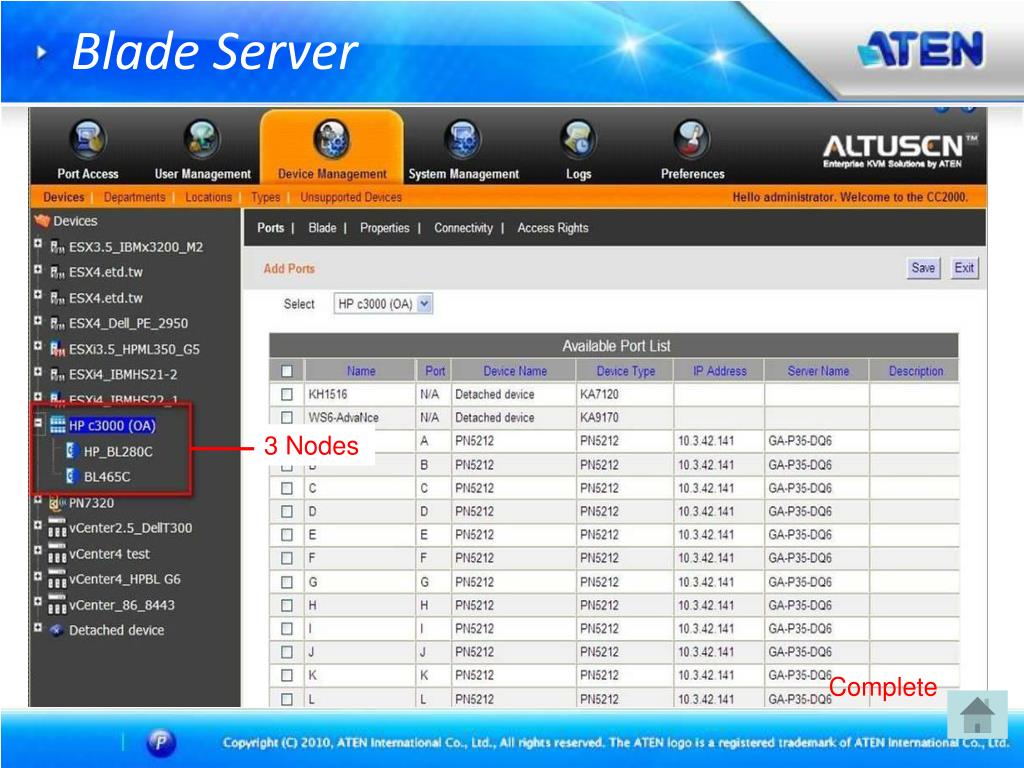
Task: Select the Device Management gear icon
Action: [332, 139]
